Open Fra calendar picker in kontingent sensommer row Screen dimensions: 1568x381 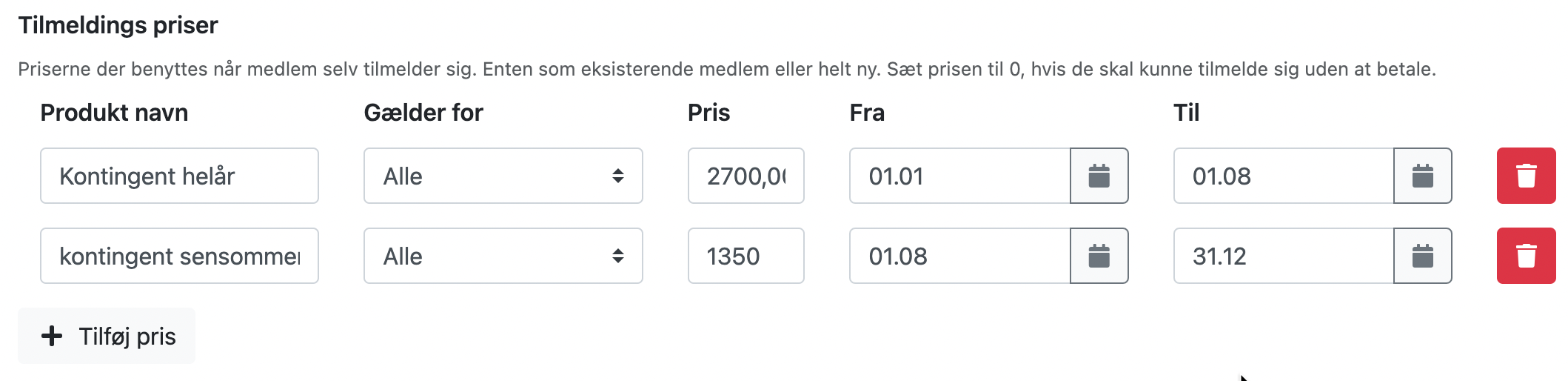pyautogui.click(x=1099, y=256)
